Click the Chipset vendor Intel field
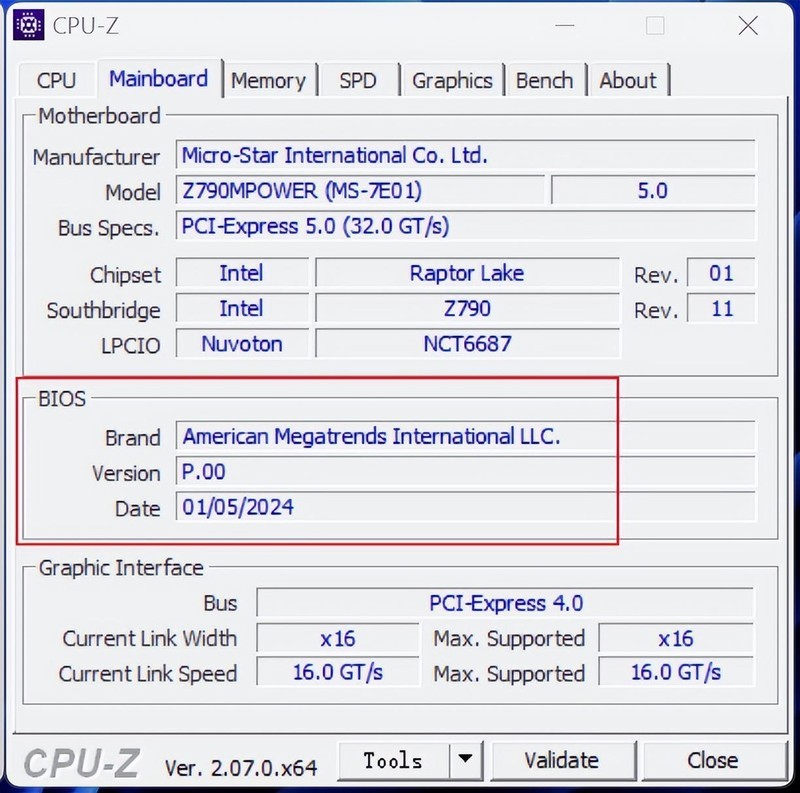The height and width of the screenshot is (793, 800). click(x=242, y=273)
